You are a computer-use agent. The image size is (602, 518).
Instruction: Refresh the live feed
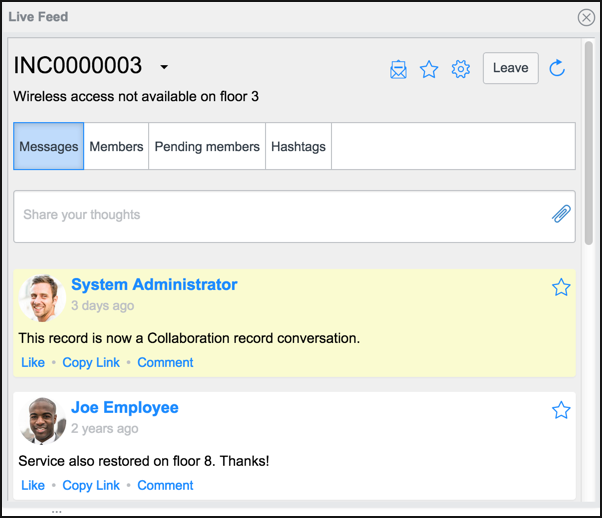click(557, 68)
